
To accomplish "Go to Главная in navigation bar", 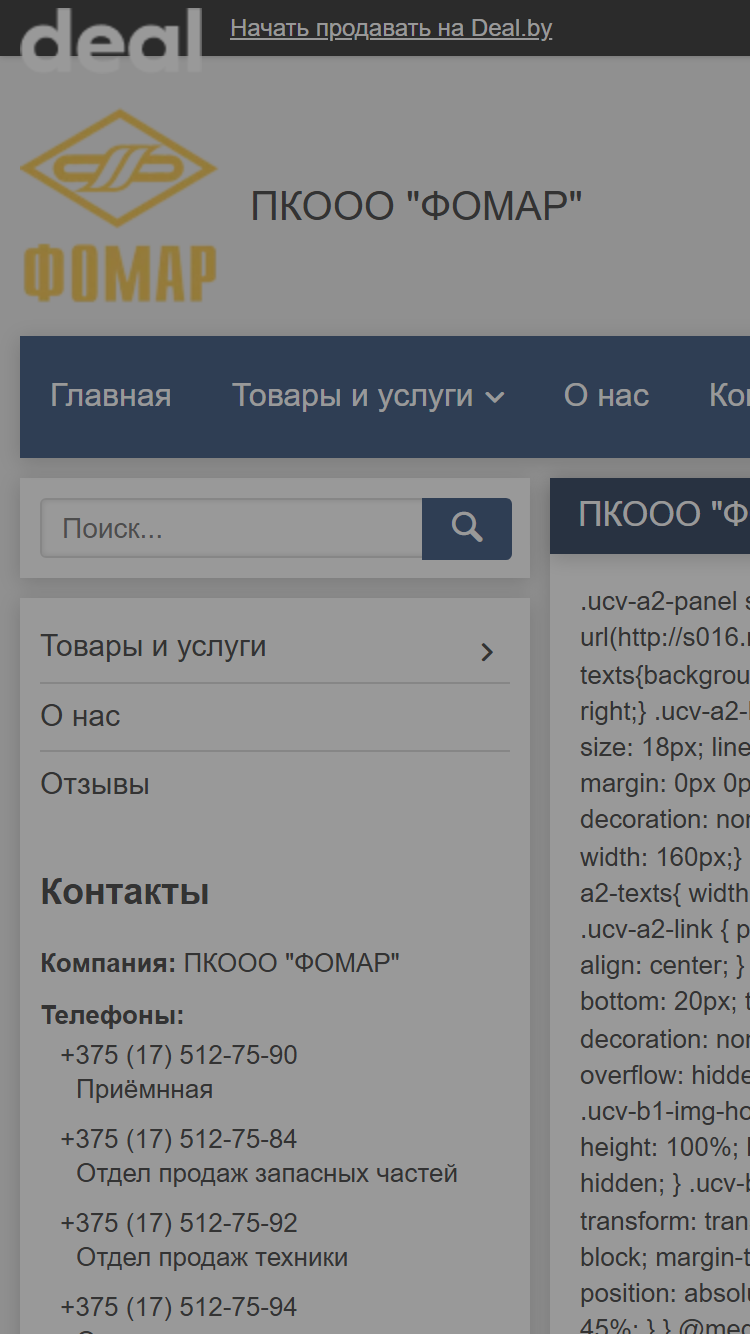I will tap(111, 396).
